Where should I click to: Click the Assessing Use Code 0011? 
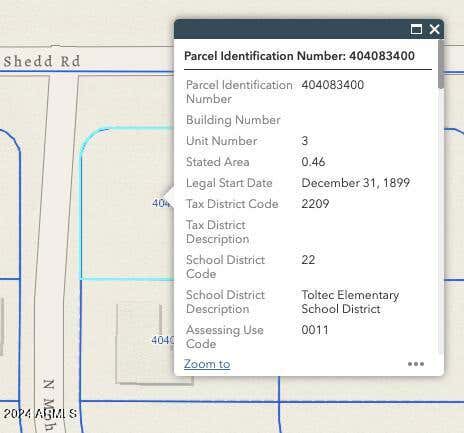coord(315,330)
